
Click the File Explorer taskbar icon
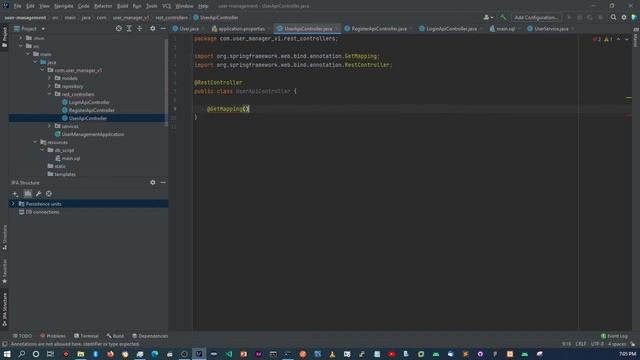click(80, 354)
